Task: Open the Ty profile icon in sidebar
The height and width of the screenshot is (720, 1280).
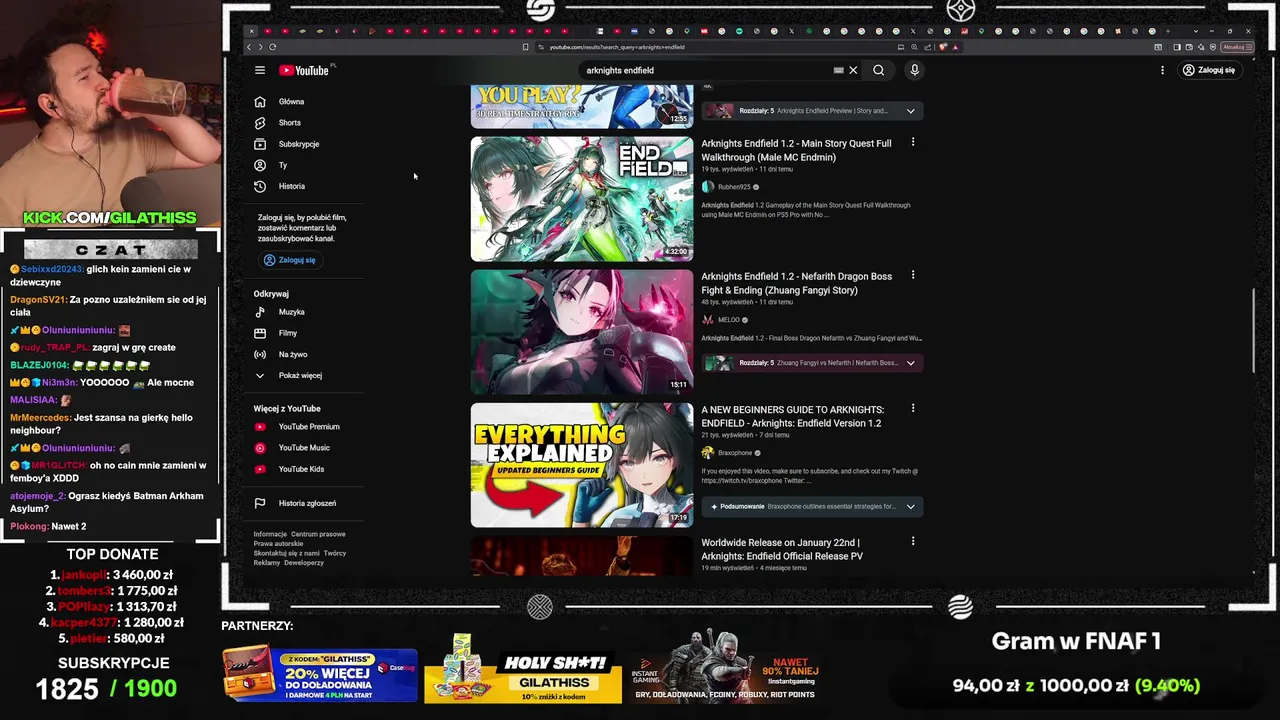Action: click(260, 165)
